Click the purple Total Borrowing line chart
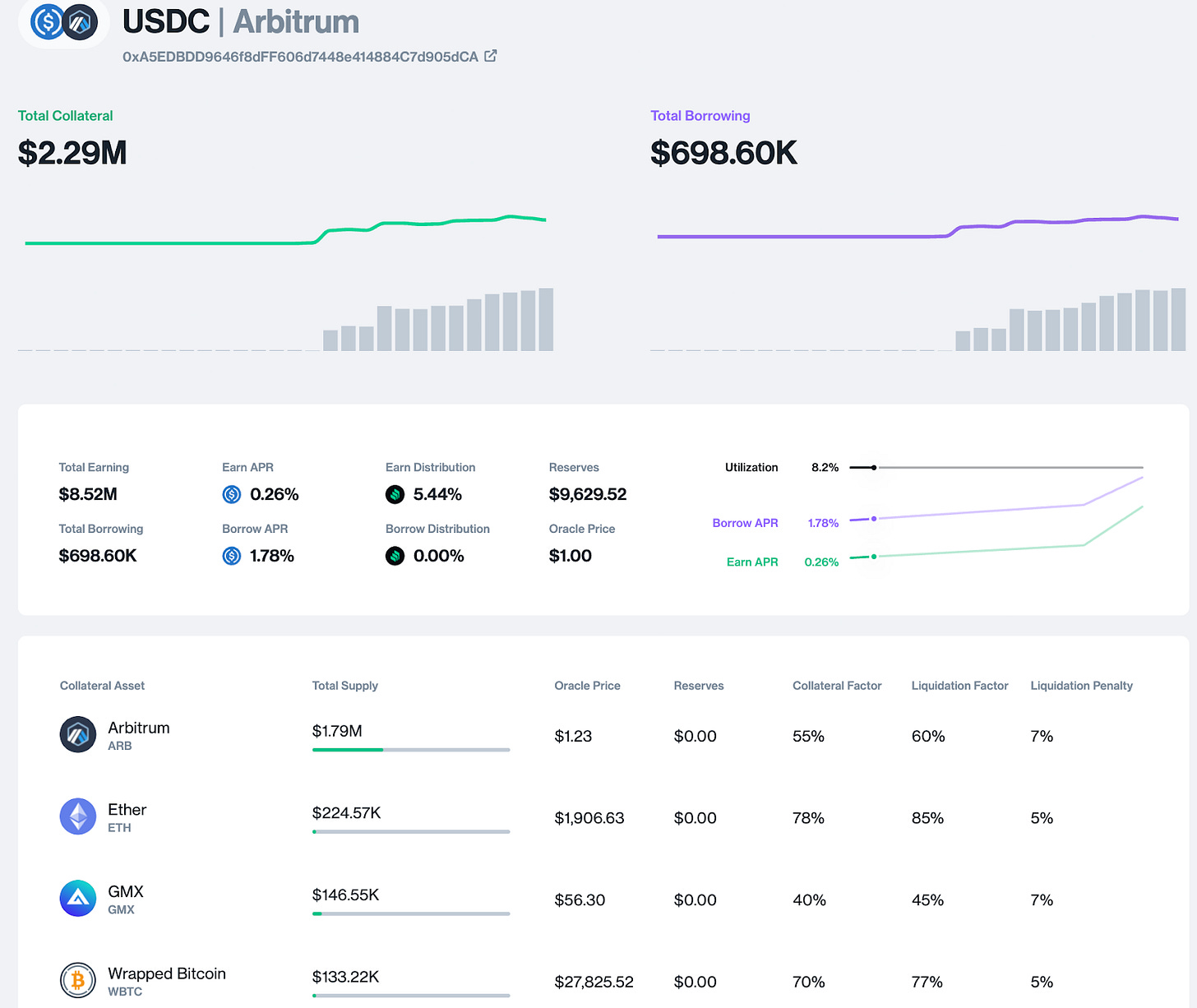This screenshot has height=1008, width=1197. pos(917,228)
